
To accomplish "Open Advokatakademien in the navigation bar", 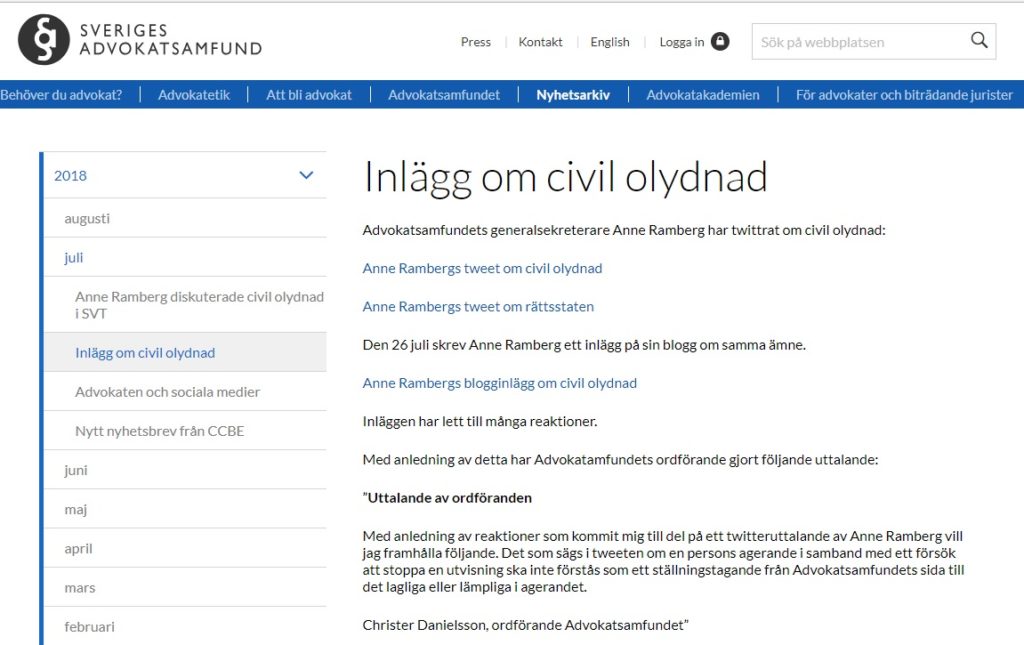I will pyautogui.click(x=702, y=95).
